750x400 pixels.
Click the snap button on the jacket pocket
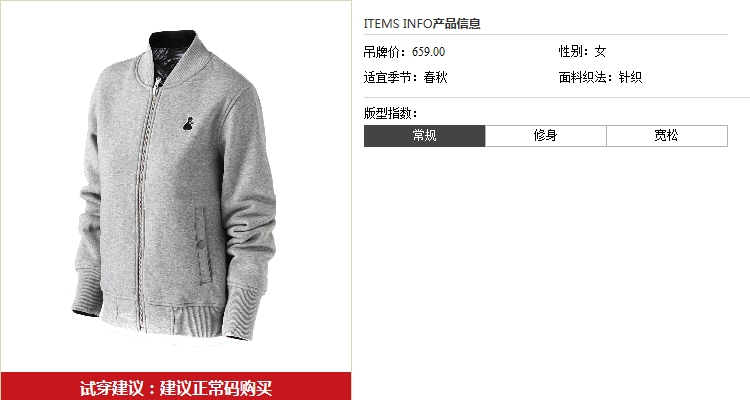(x=201, y=244)
